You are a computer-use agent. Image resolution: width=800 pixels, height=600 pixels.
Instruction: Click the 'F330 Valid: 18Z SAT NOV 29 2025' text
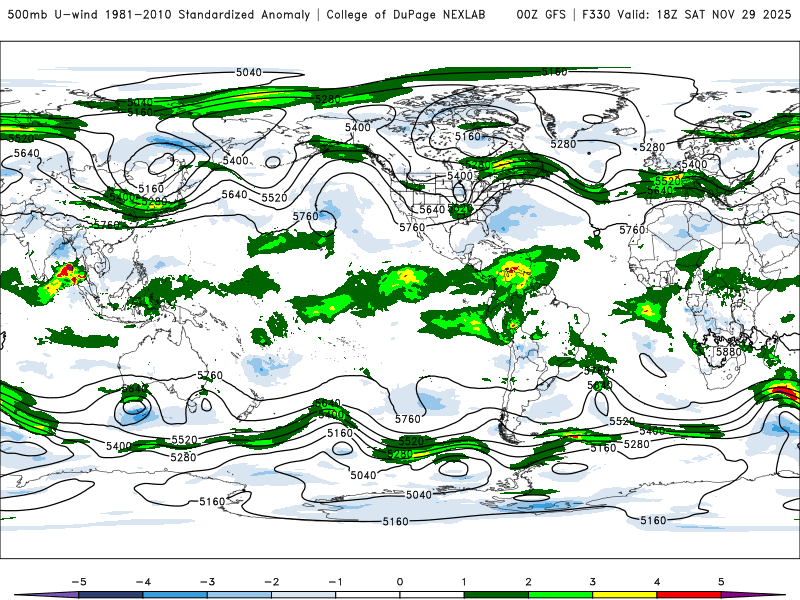687,15
